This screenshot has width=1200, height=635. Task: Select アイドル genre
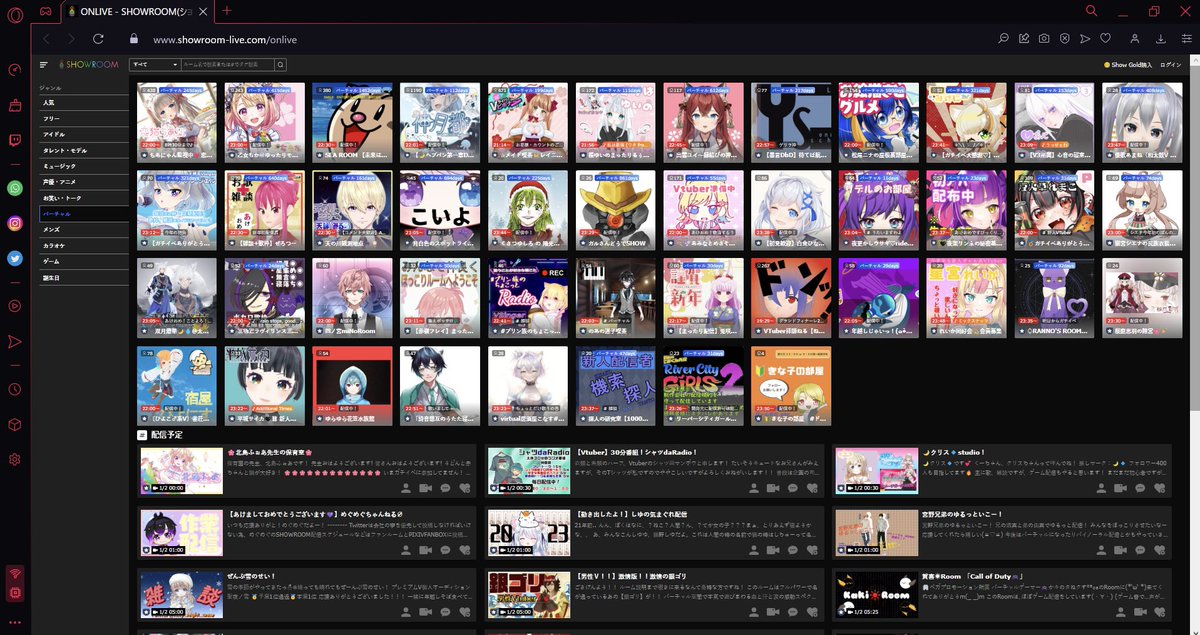[83, 134]
